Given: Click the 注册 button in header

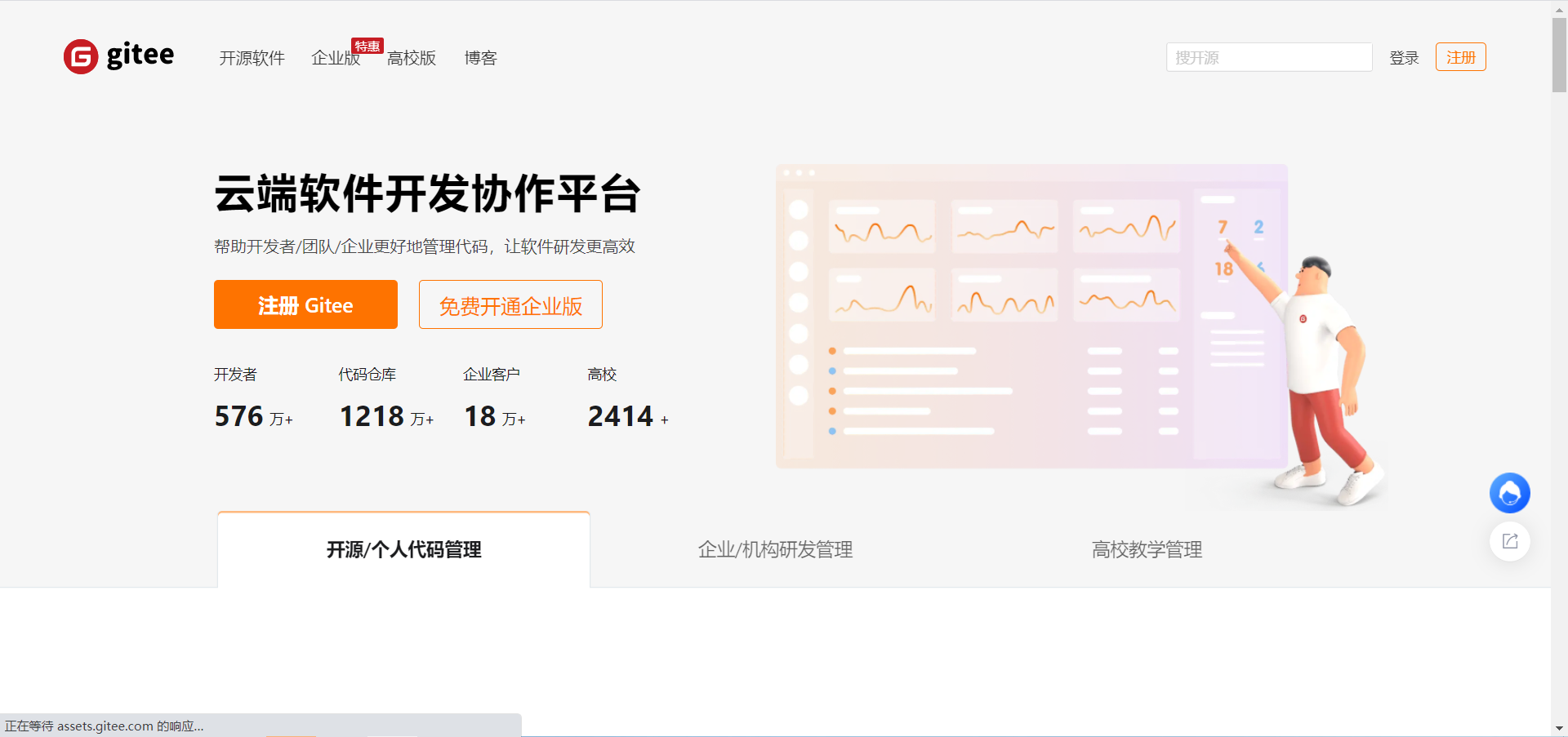Looking at the screenshot, I should (x=1460, y=57).
